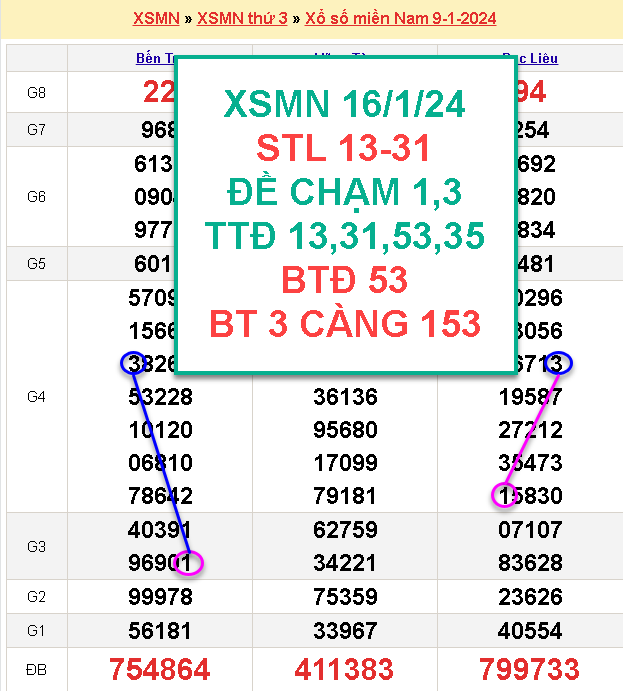Open the Bạc Liêu province link
The width and height of the screenshot is (623, 691).
click(x=537, y=58)
